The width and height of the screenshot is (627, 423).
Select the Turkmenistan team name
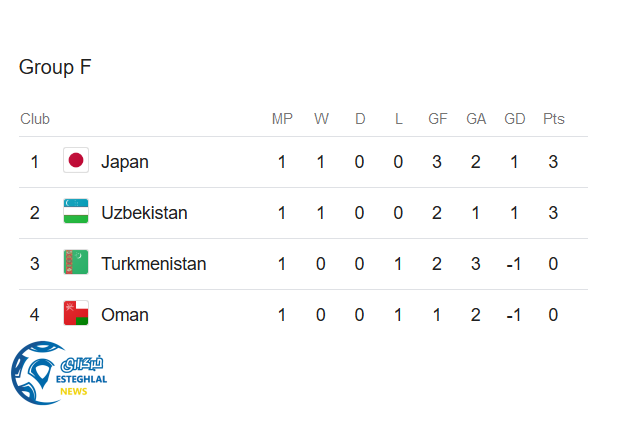[x=153, y=264]
